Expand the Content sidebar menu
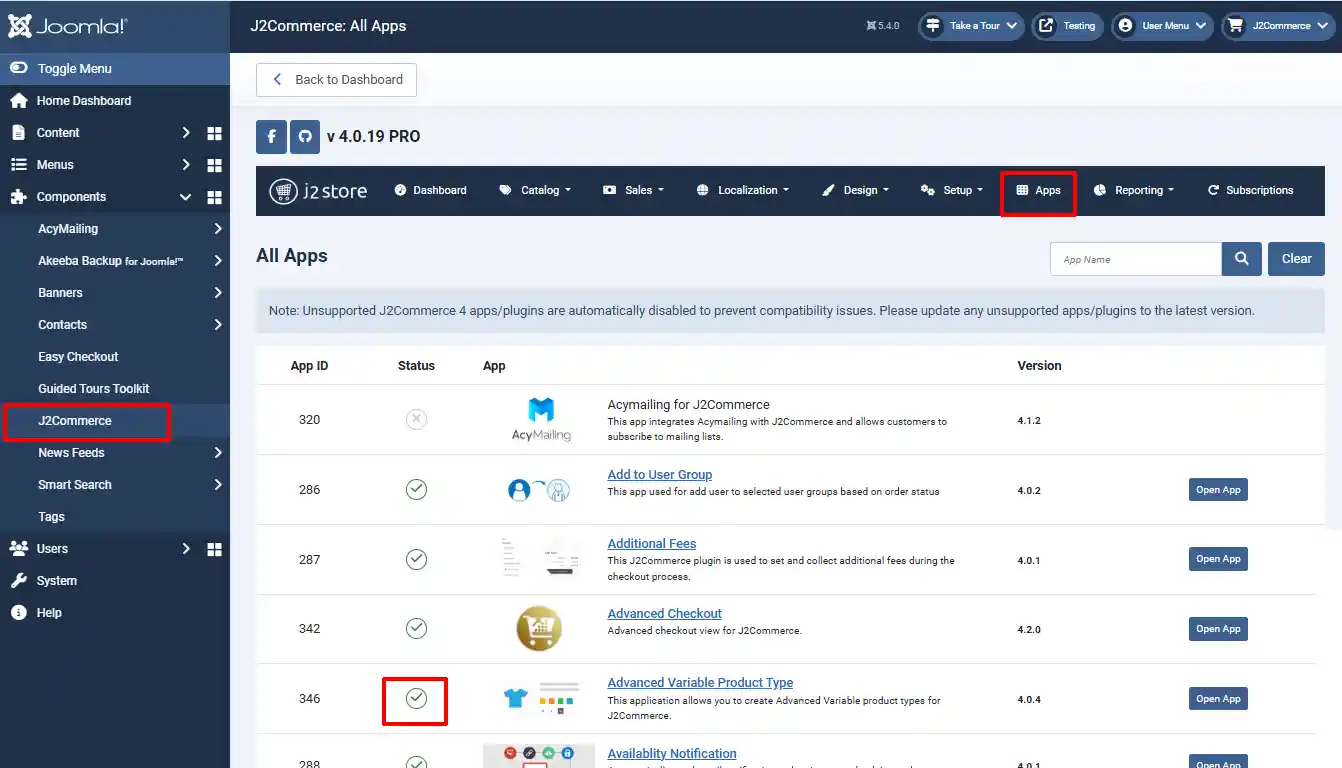 (x=186, y=133)
